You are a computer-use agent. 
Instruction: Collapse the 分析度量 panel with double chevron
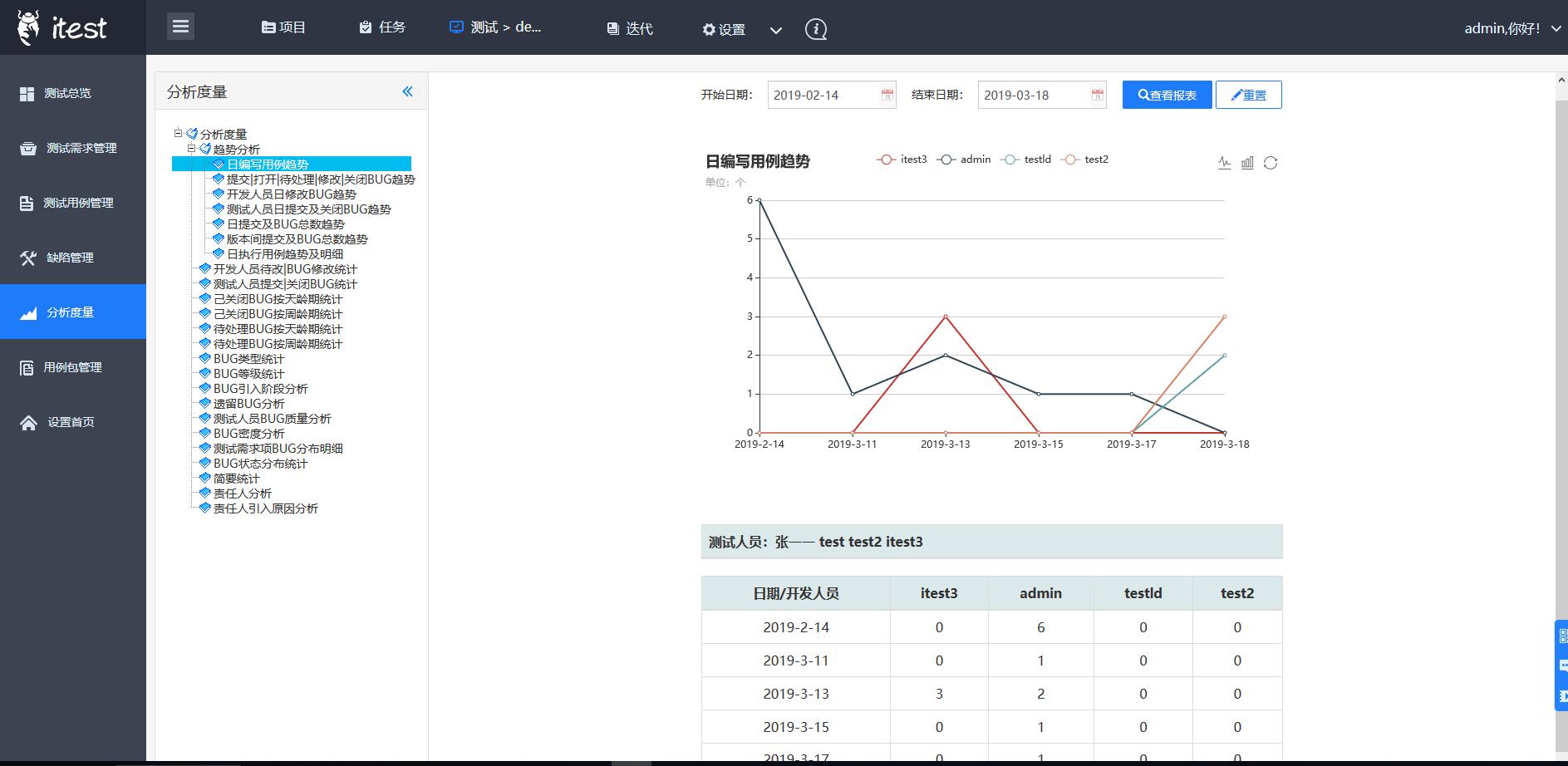407,91
